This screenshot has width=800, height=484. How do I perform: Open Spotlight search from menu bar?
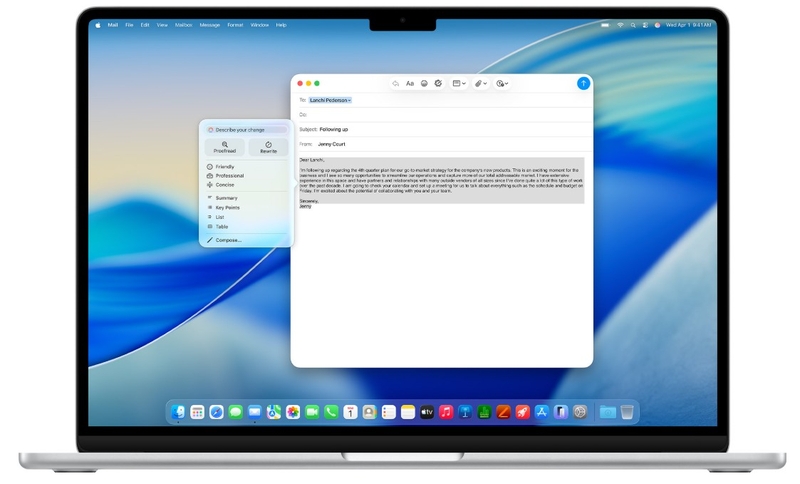pos(633,24)
